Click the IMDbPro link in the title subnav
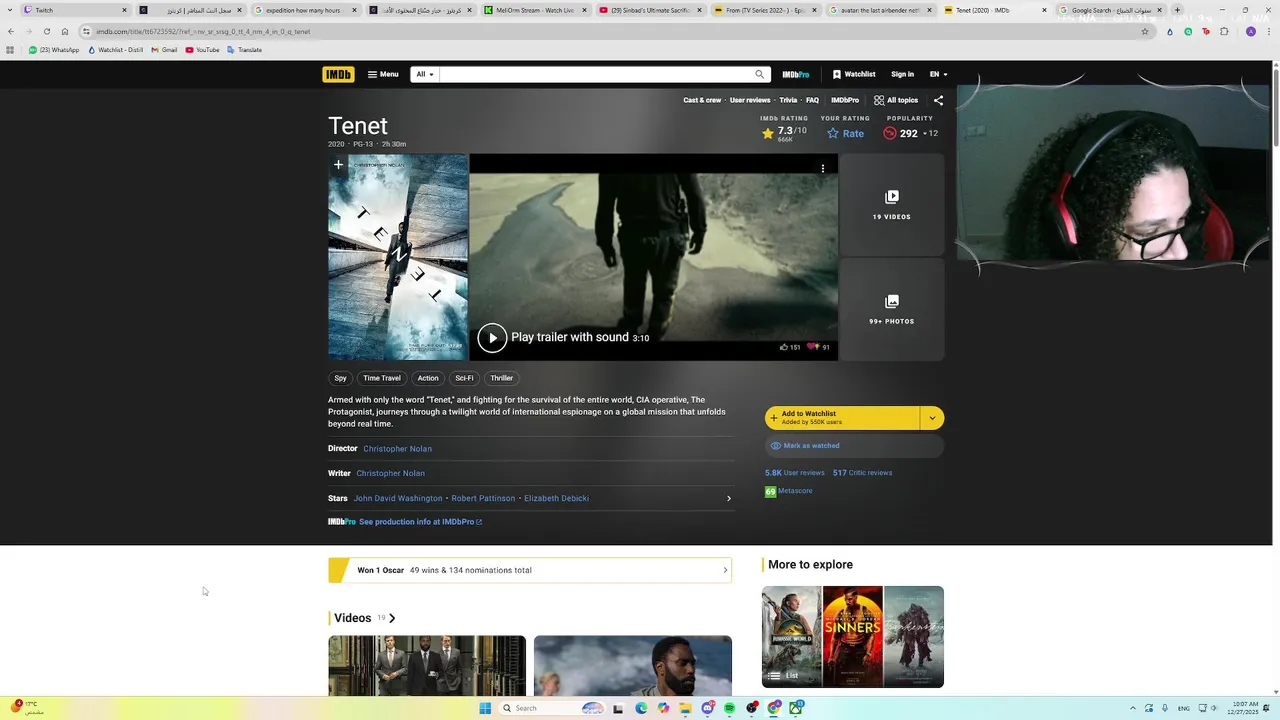Screen dimensions: 1280x720 (845, 100)
